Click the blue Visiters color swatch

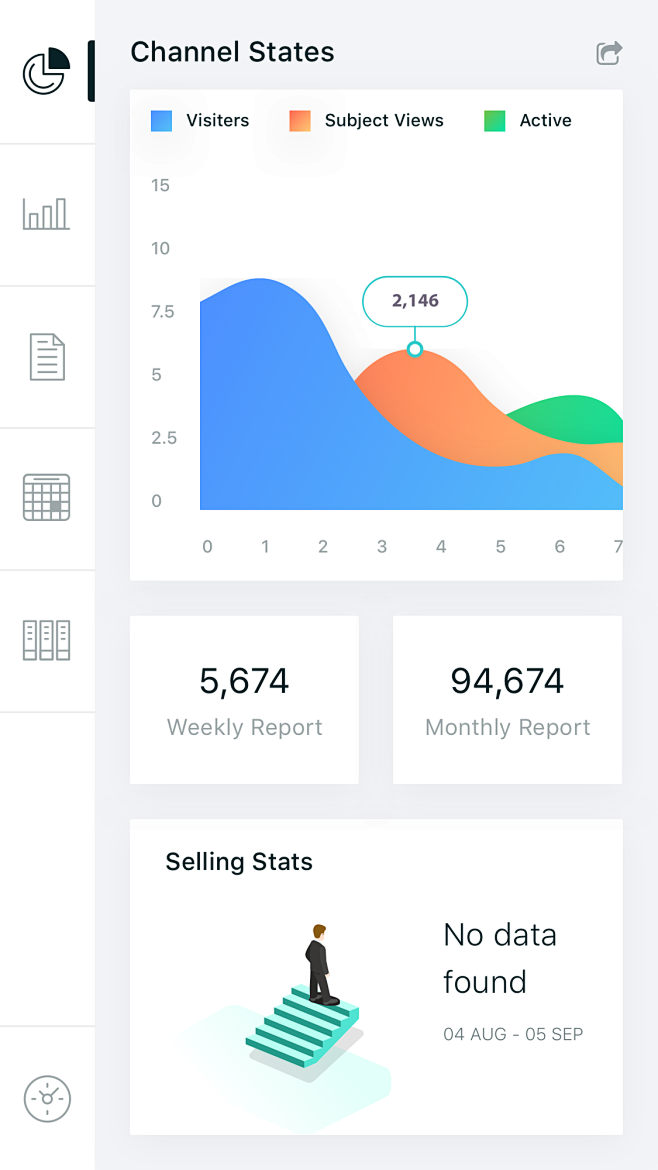coord(161,121)
